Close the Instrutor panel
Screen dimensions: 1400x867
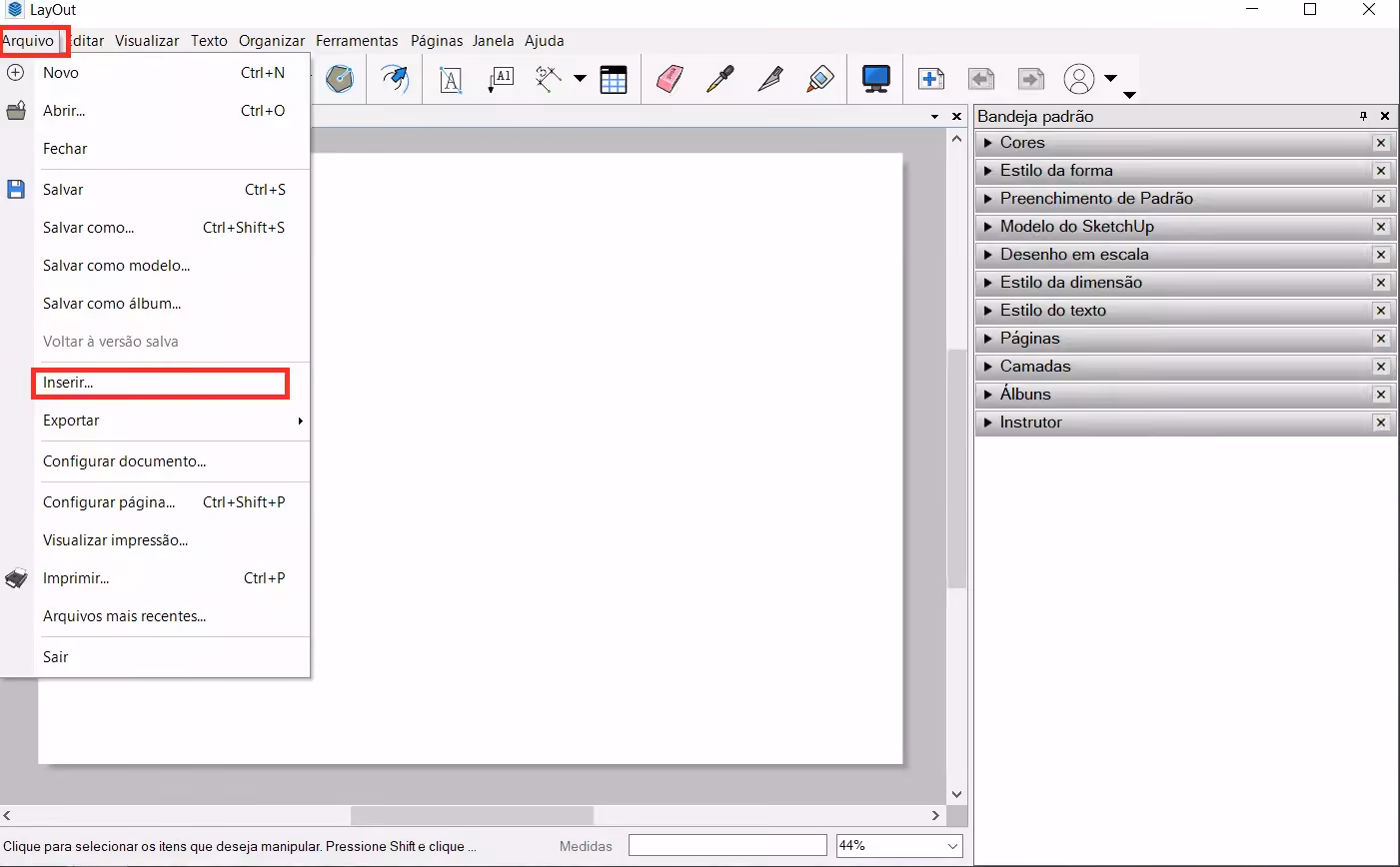point(1381,423)
